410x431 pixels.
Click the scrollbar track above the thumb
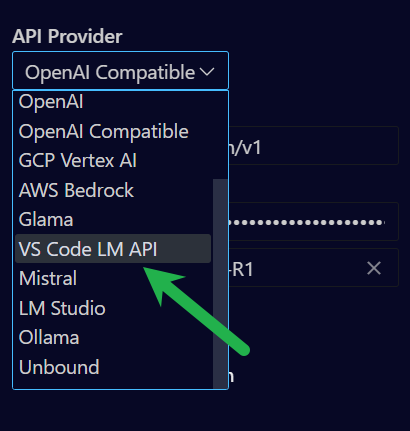coord(220,134)
